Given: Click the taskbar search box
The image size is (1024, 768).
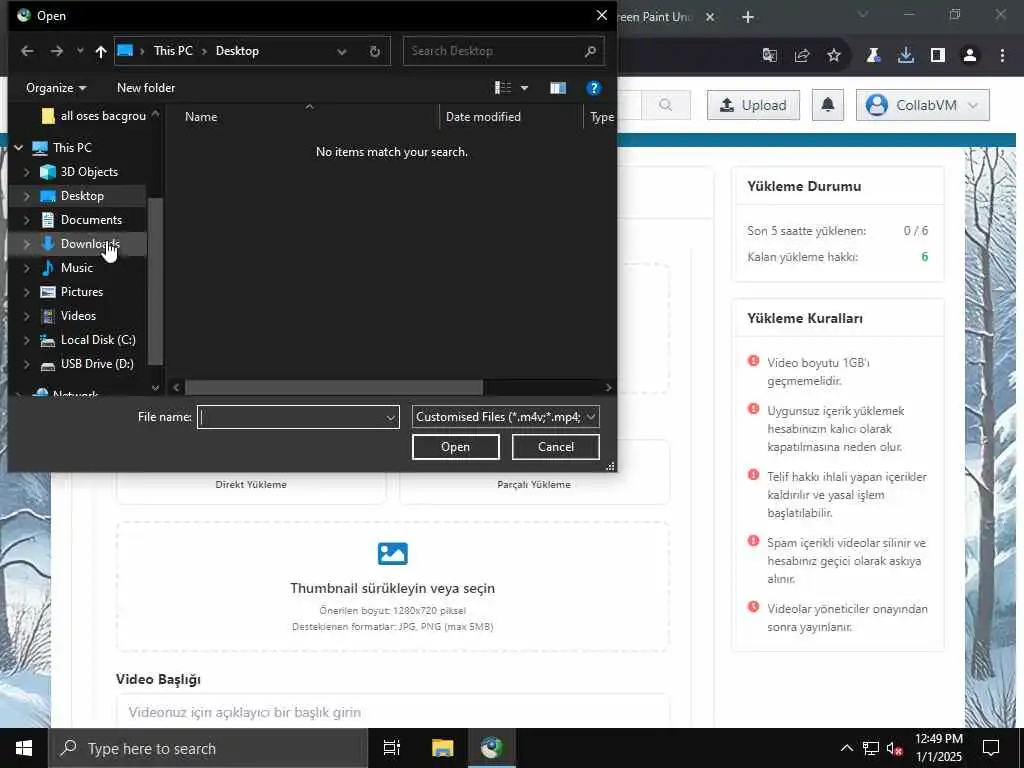Looking at the screenshot, I should pos(208,748).
